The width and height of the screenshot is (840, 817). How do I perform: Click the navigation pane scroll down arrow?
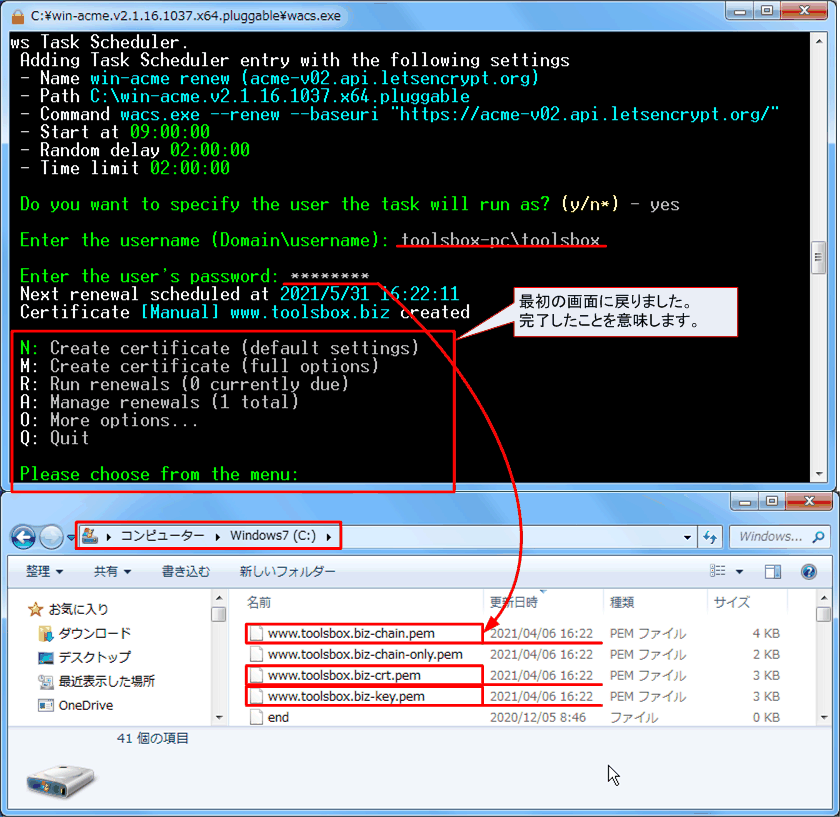pos(219,717)
